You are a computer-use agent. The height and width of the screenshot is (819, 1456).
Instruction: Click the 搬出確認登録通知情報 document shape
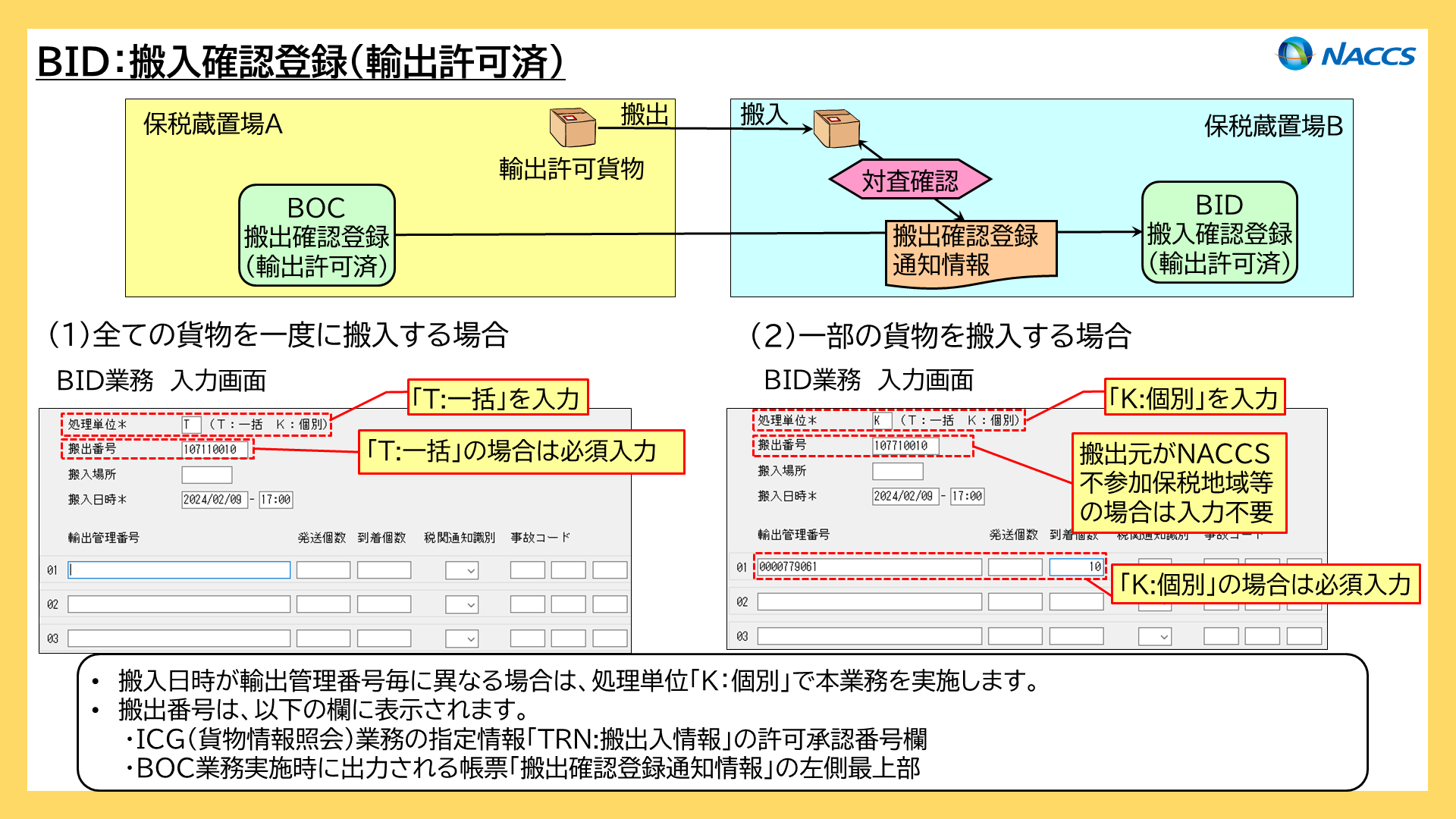pos(971,253)
